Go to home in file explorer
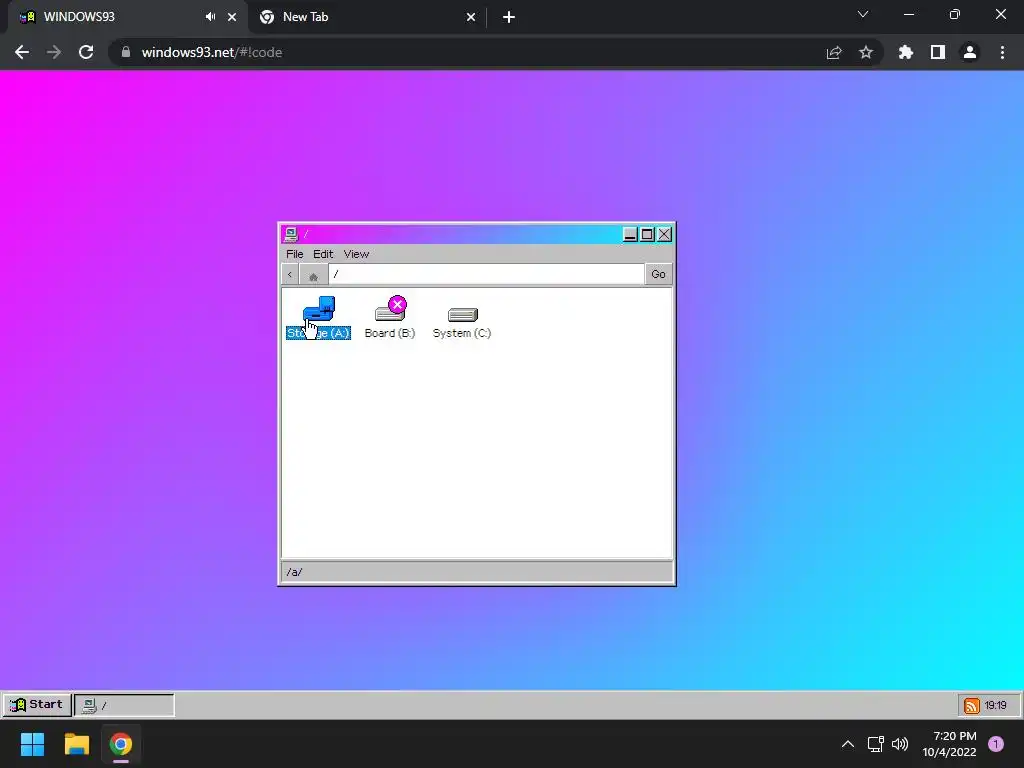This screenshot has width=1024, height=768. click(x=313, y=274)
